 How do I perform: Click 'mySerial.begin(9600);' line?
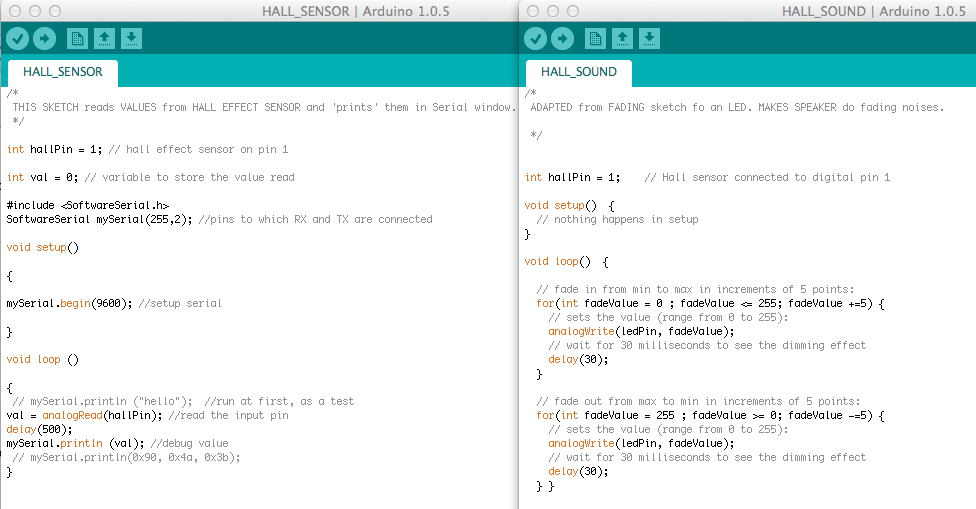tap(114, 304)
